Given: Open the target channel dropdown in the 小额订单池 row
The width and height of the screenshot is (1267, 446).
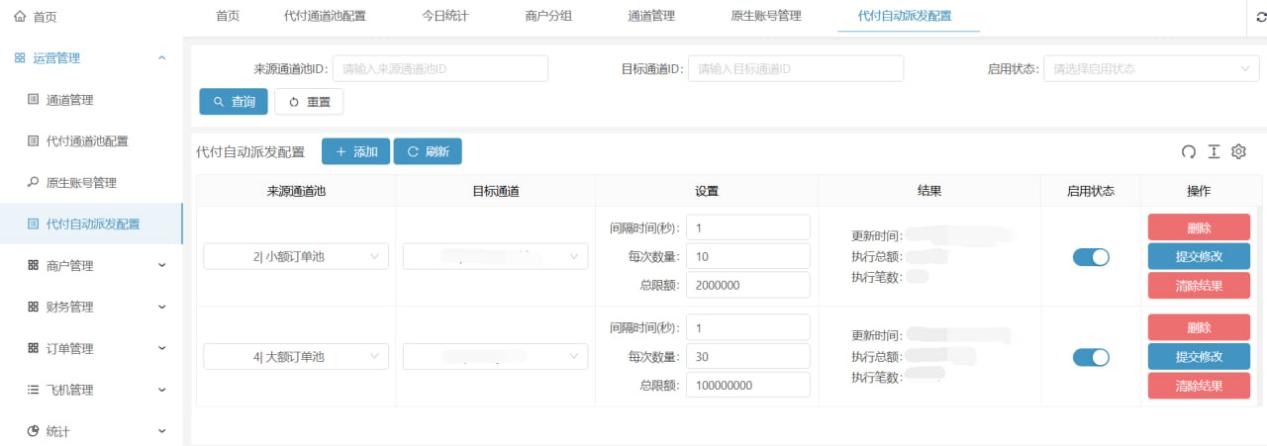Looking at the screenshot, I should coord(495,257).
